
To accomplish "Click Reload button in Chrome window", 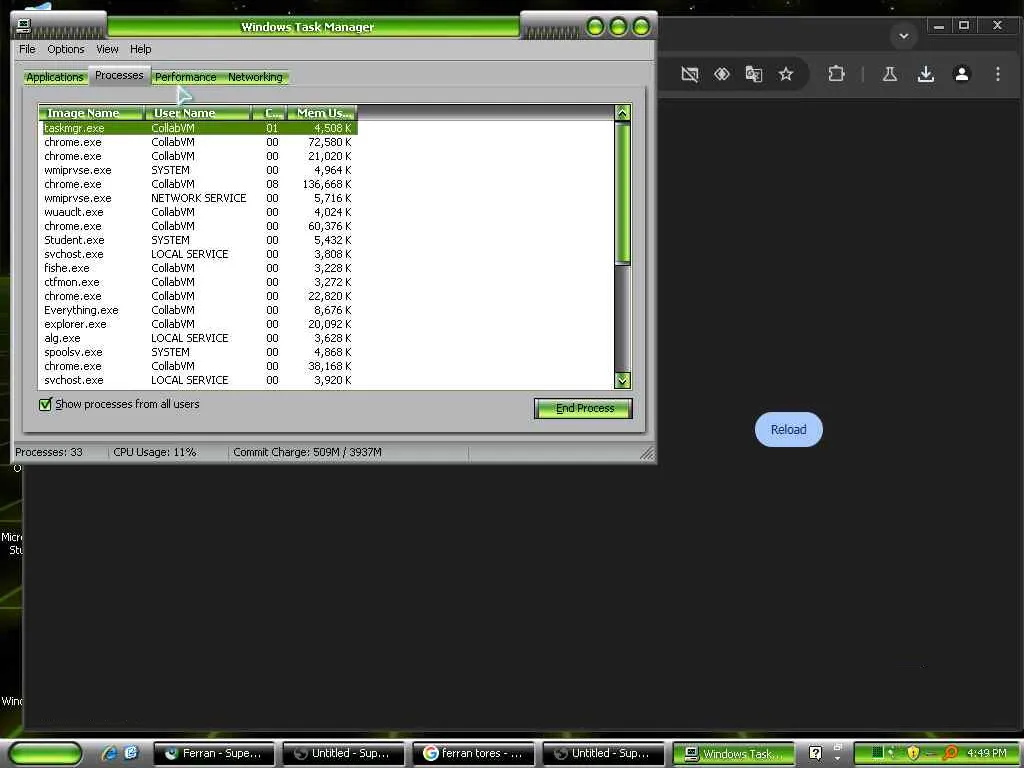I will (x=788, y=430).
